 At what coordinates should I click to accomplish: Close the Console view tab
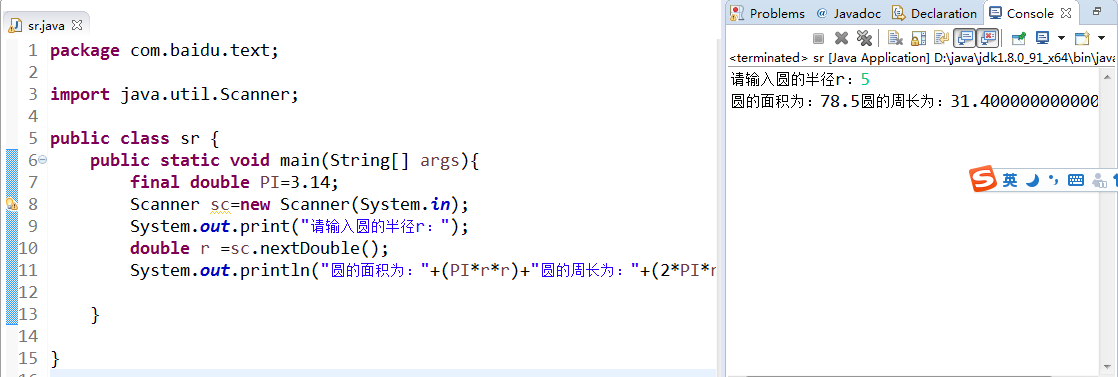(1067, 13)
